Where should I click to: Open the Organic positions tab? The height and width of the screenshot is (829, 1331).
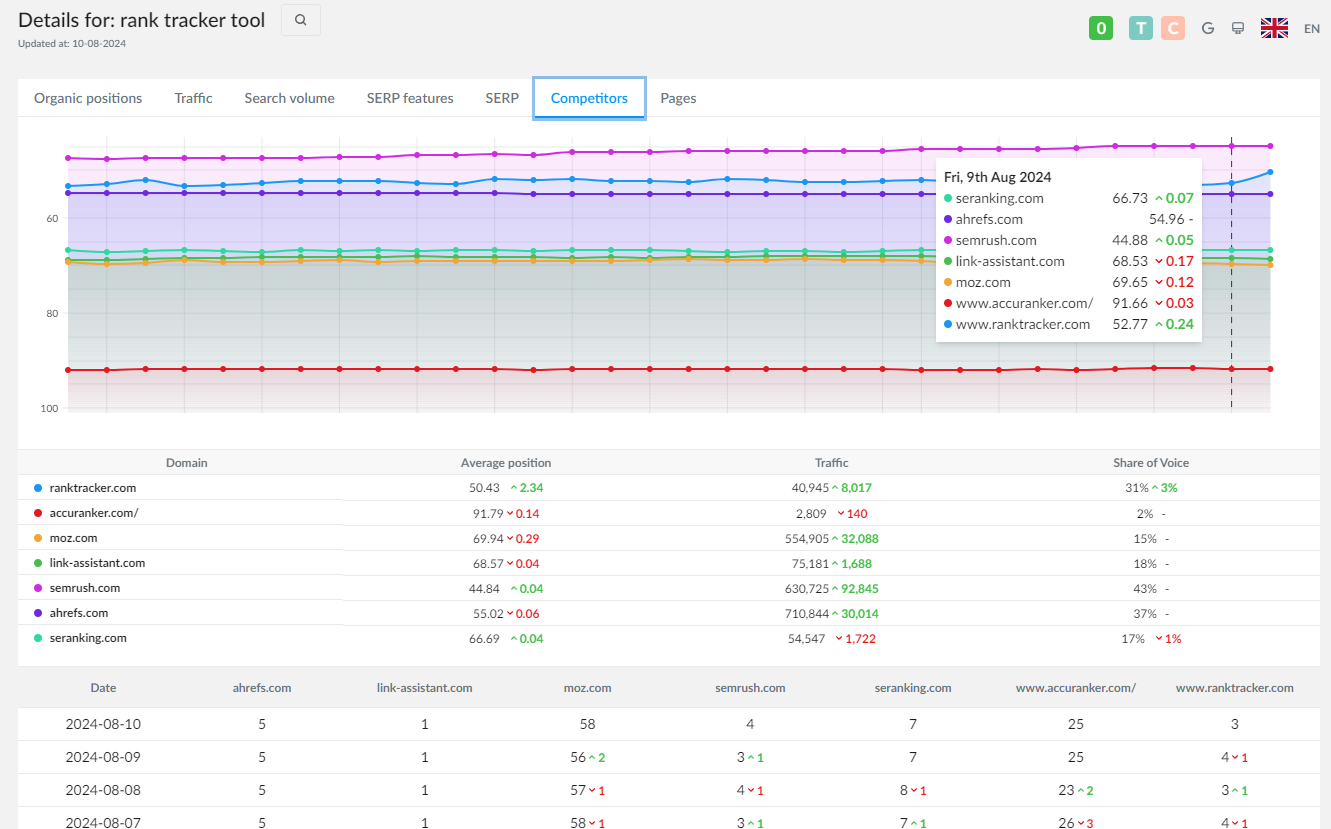pyautogui.click(x=88, y=98)
